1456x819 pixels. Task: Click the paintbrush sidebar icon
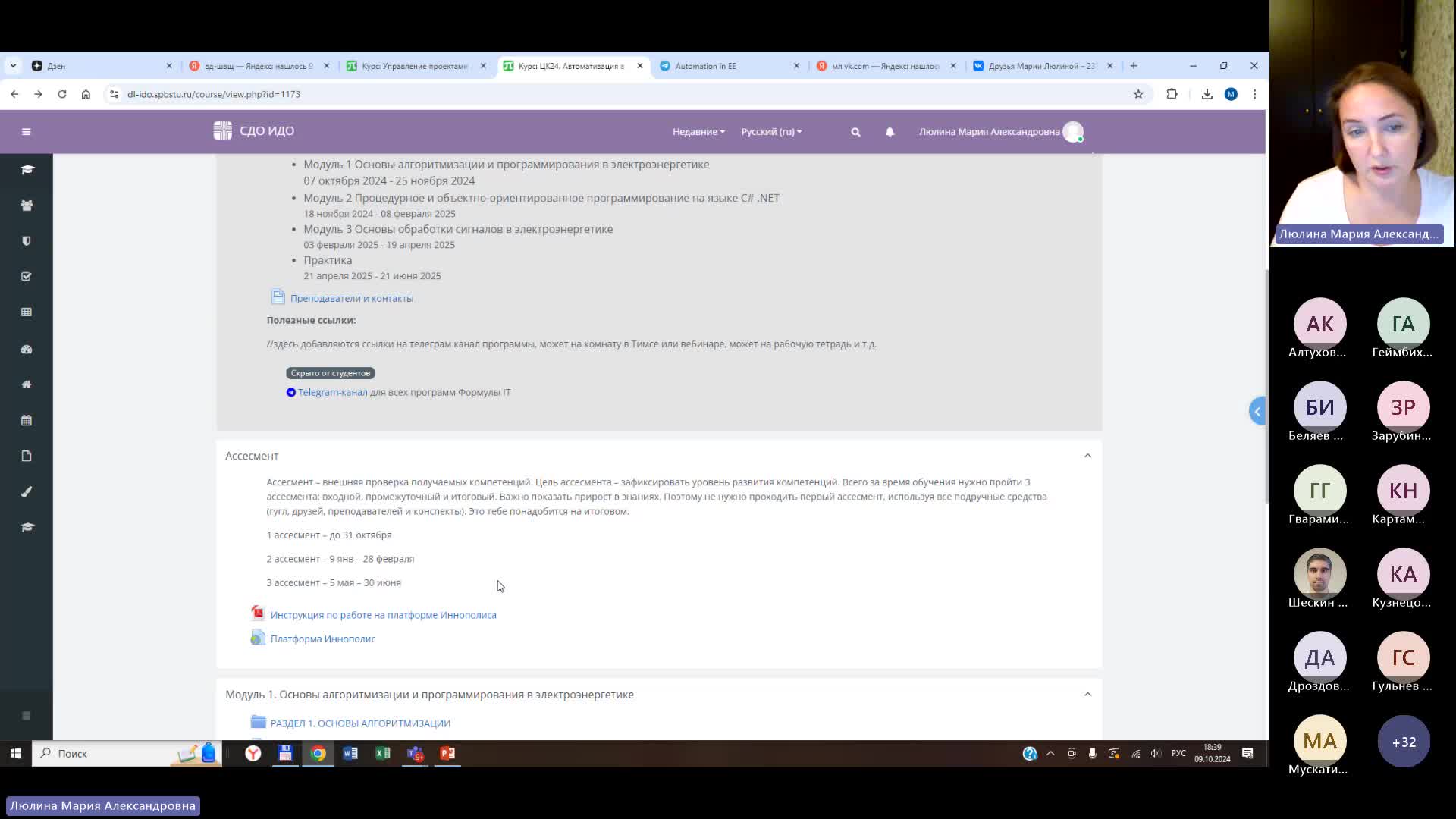pyautogui.click(x=27, y=491)
